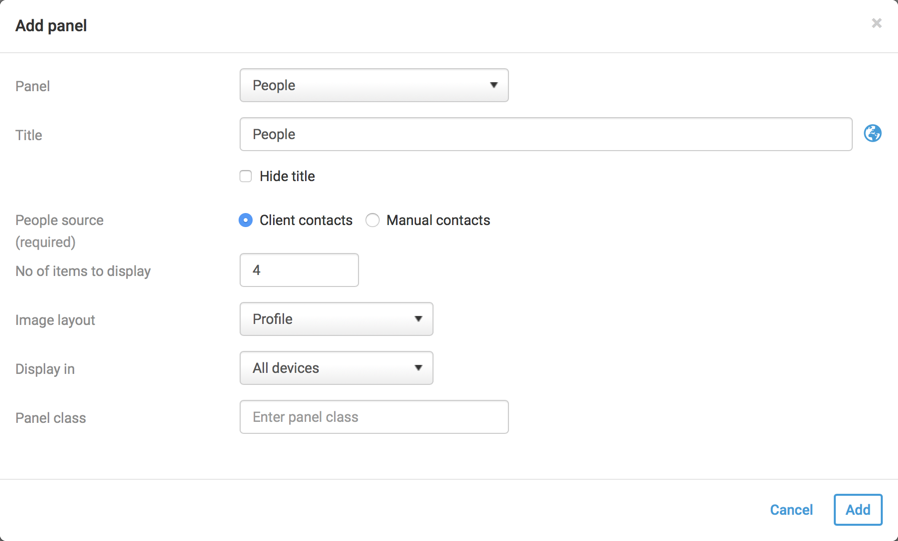898x541 pixels.
Task: Select the Client contacts radio button
Action: [246, 220]
